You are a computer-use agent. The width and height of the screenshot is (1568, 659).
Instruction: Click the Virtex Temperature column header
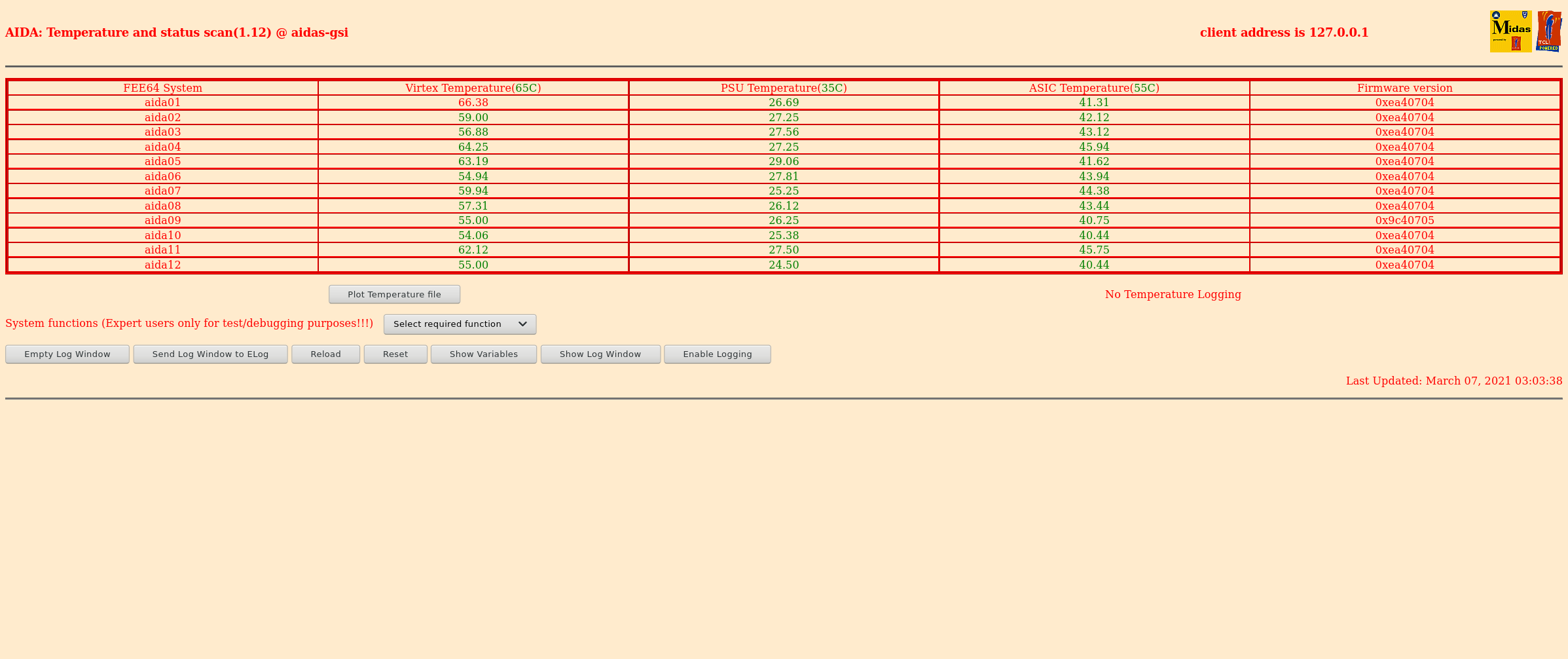(x=473, y=88)
